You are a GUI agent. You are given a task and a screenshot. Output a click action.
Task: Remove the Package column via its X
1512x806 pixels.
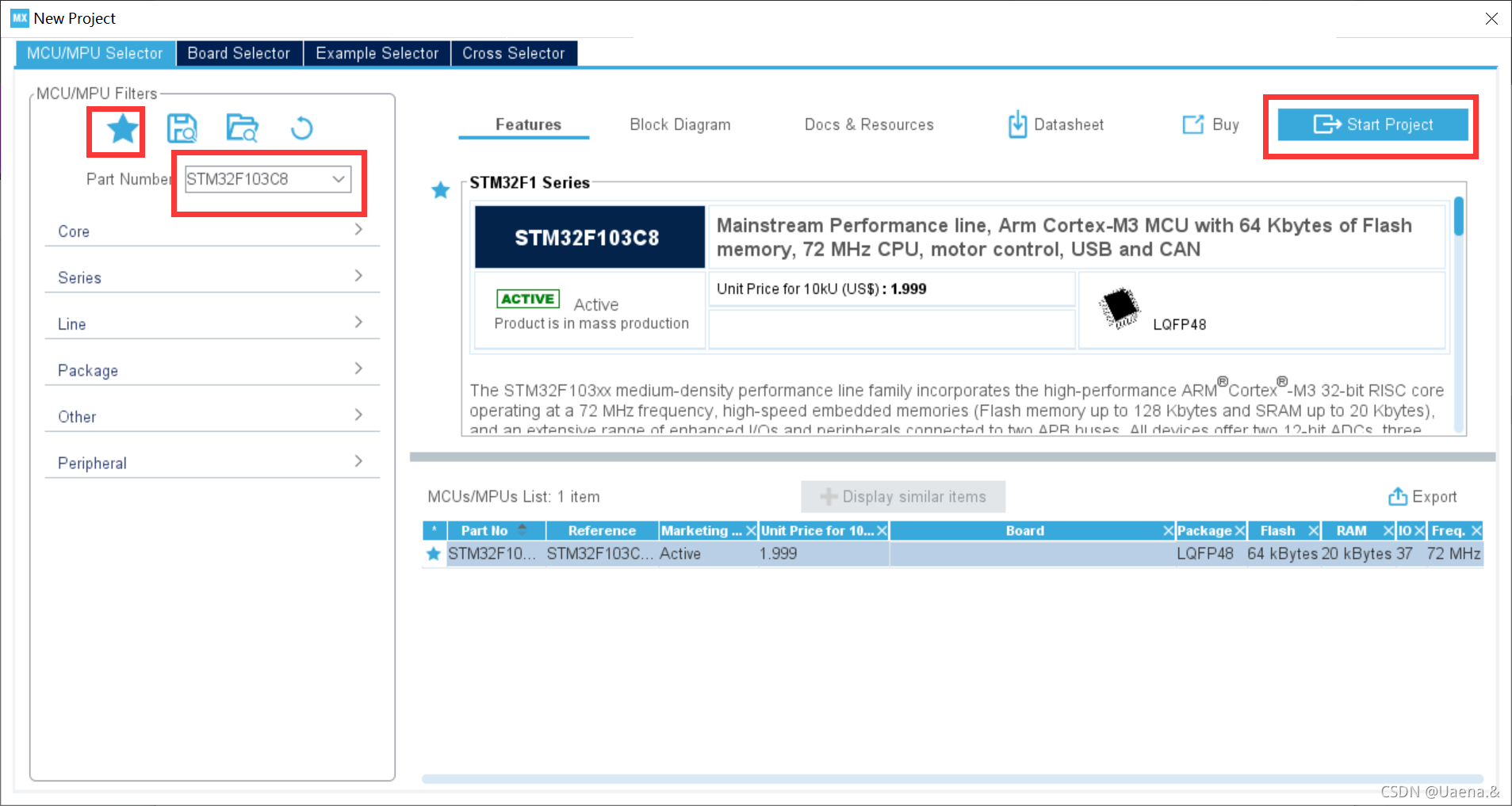point(1240,531)
